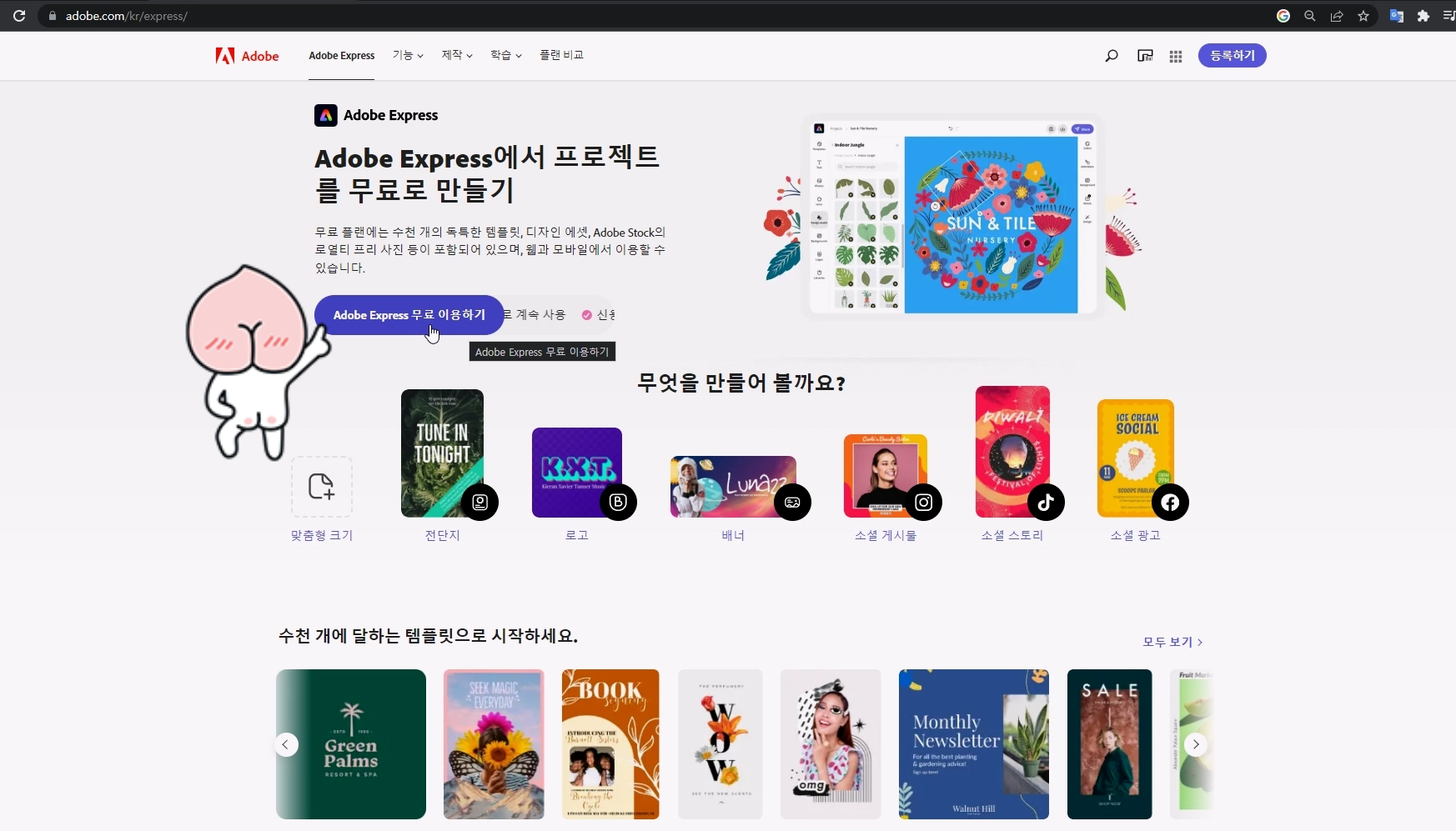The width and height of the screenshot is (1456, 831).
Task: Open the 맞춤형 크기 link
Action: pos(322,535)
